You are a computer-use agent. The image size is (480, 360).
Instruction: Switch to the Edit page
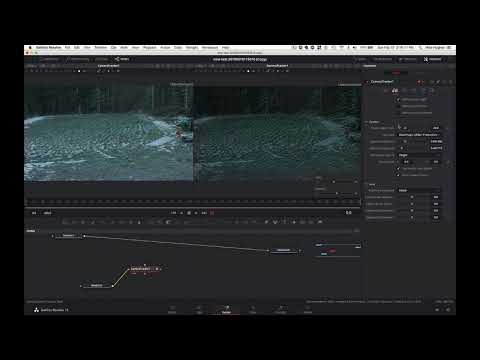(199, 310)
